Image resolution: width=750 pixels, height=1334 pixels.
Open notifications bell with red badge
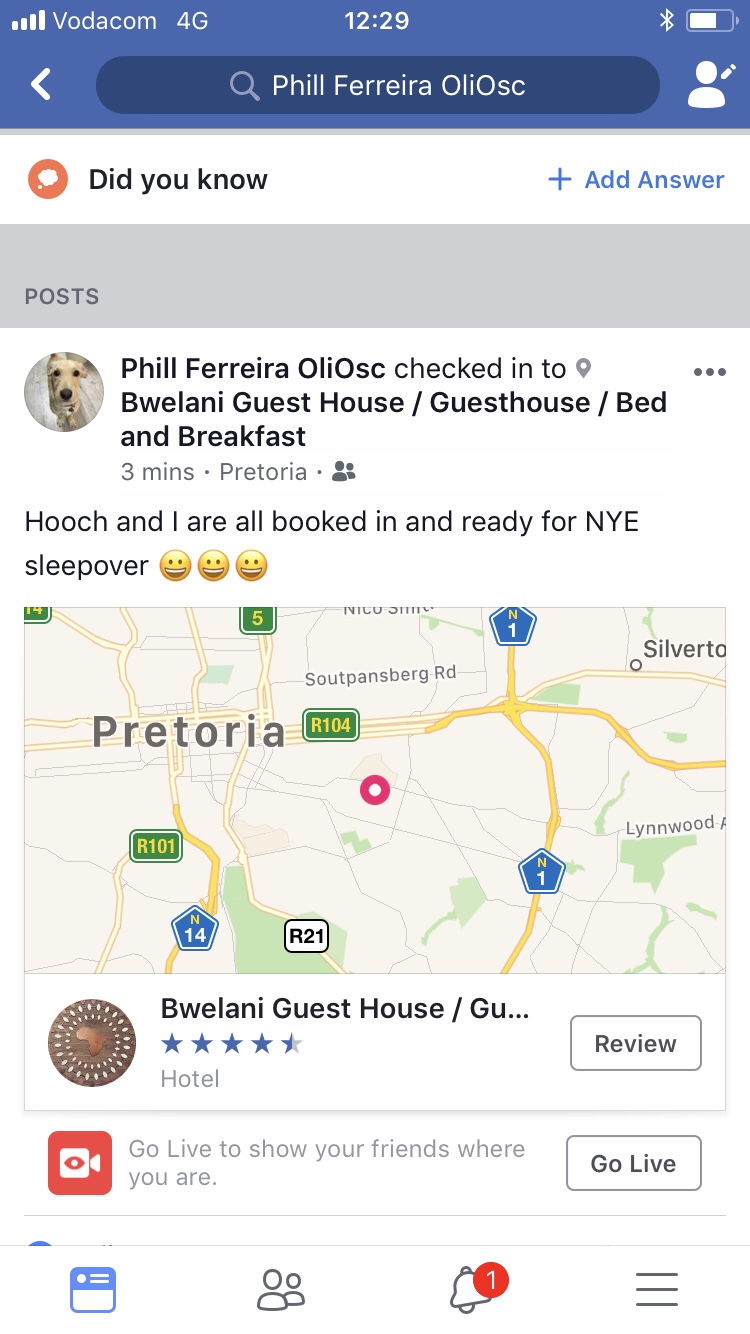(471, 1289)
